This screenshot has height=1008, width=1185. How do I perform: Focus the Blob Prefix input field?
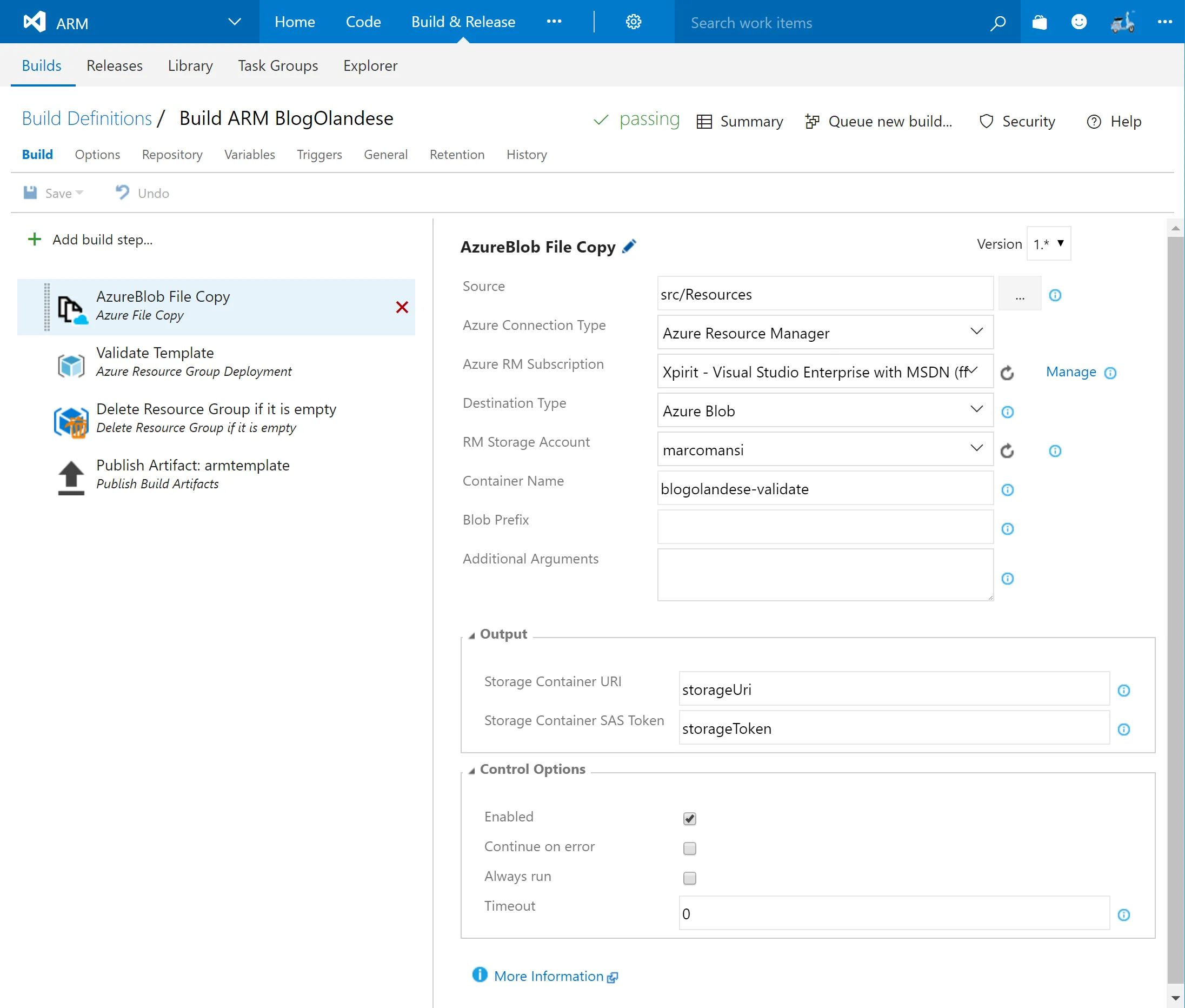[824, 527]
